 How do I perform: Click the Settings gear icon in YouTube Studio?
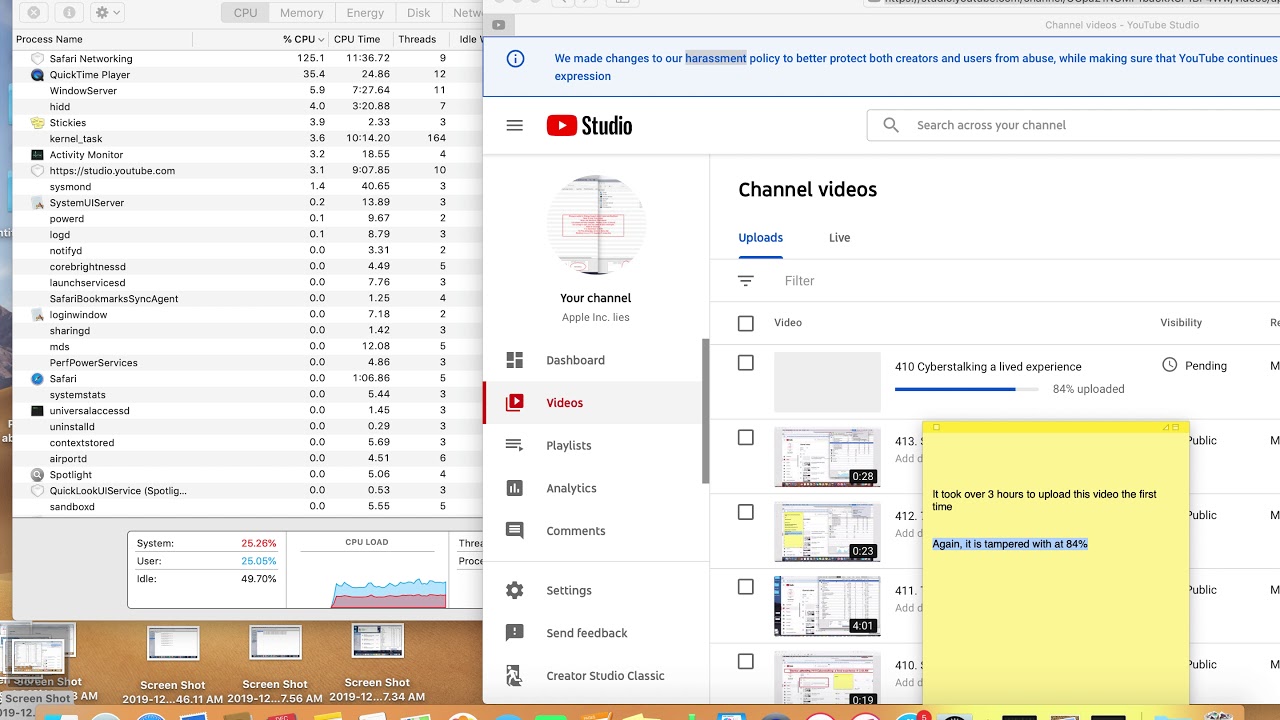point(515,590)
